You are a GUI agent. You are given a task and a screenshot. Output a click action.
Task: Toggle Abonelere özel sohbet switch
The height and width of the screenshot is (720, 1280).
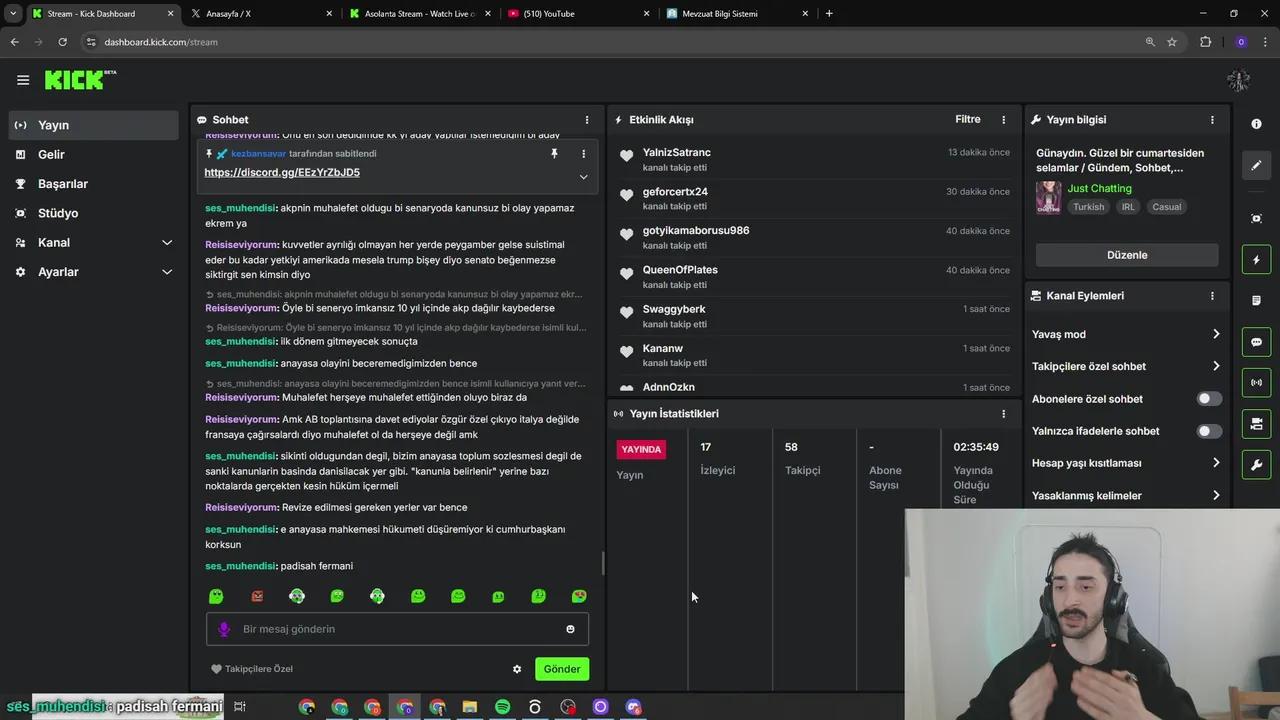click(x=1209, y=399)
